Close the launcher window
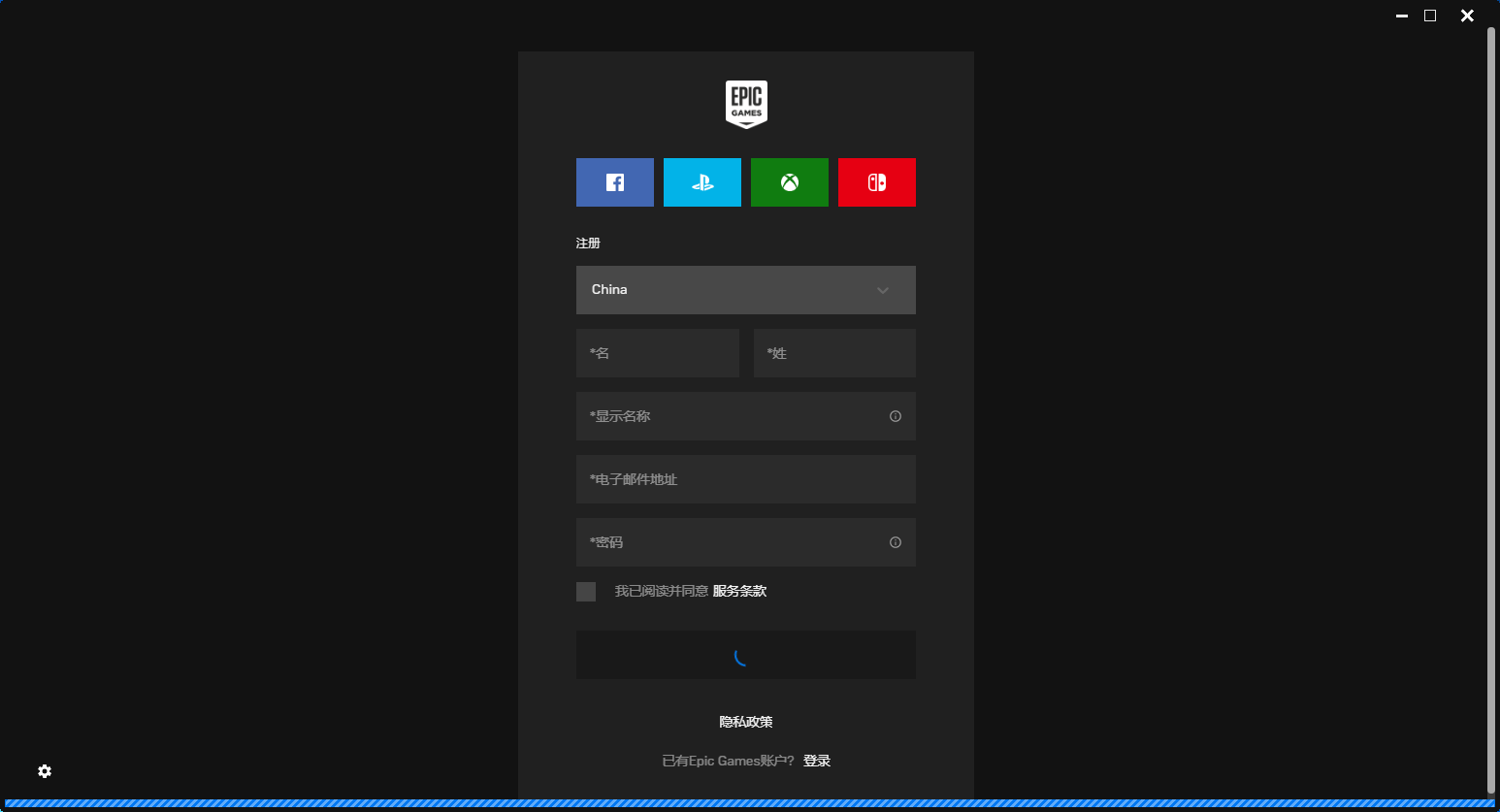The image size is (1500, 812). [x=1467, y=16]
